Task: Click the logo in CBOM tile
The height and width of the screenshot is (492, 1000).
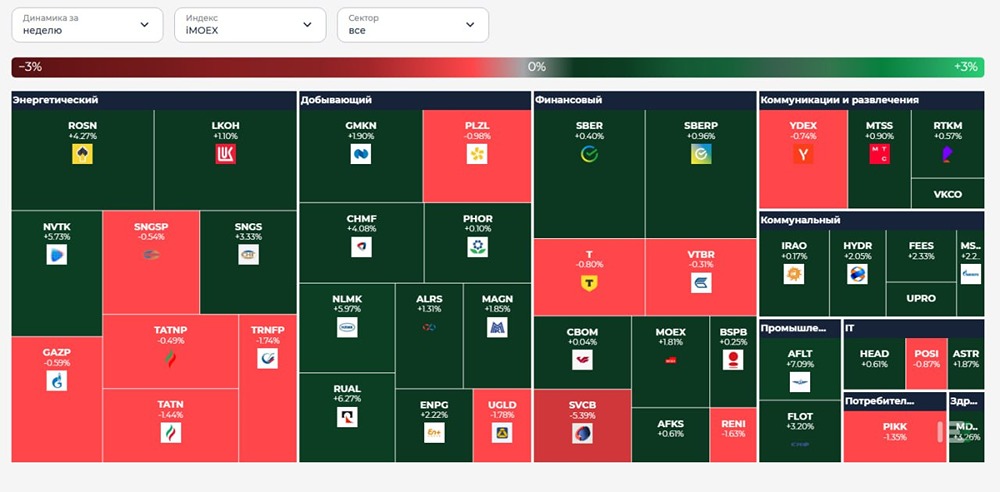Action: pos(582,360)
